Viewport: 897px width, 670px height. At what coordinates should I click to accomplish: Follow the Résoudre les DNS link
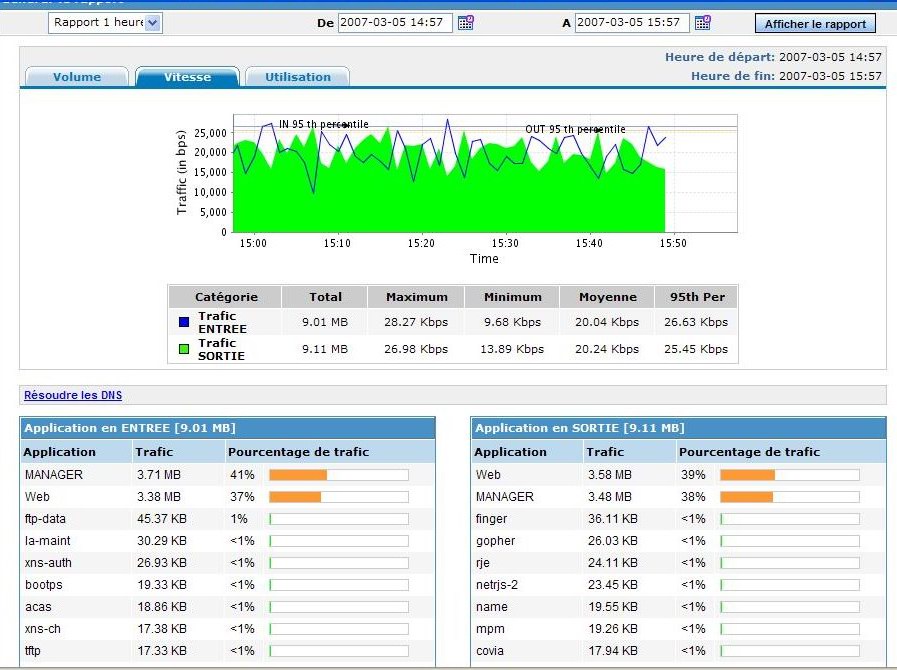[73, 395]
